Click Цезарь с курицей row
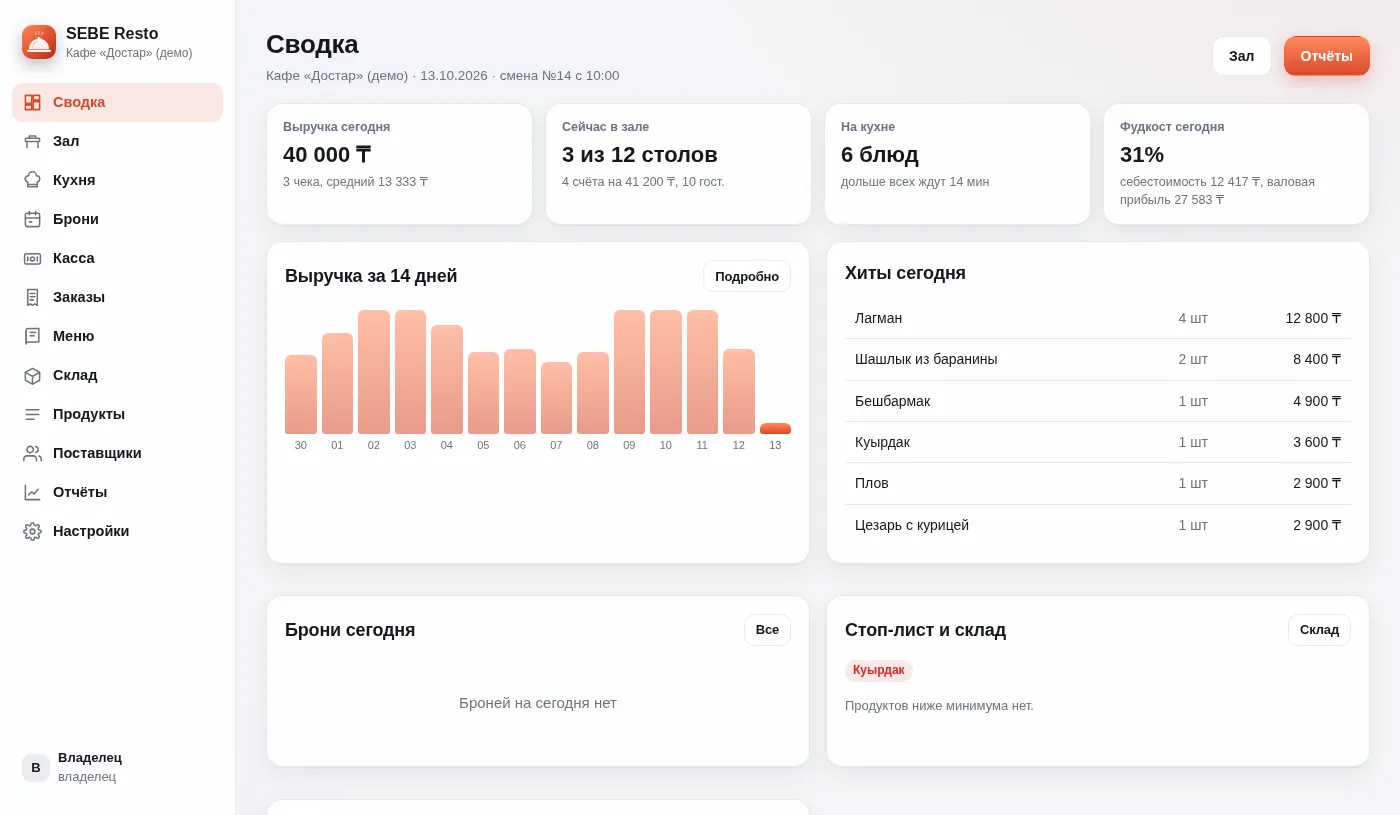1400x815 pixels. point(1098,525)
